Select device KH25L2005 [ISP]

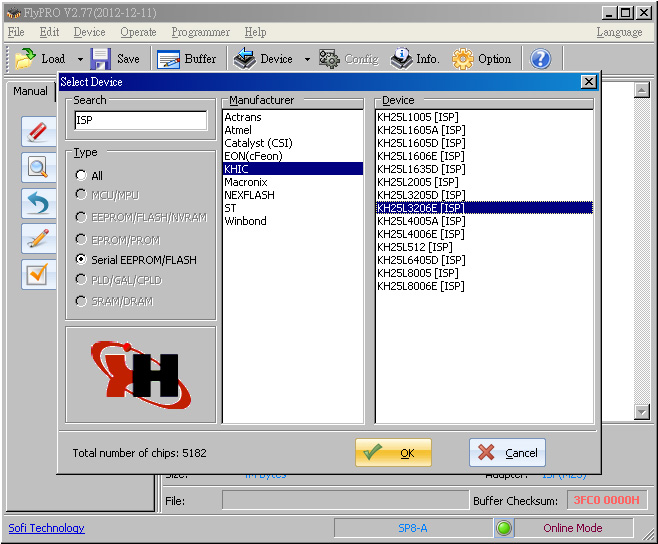tap(484, 182)
